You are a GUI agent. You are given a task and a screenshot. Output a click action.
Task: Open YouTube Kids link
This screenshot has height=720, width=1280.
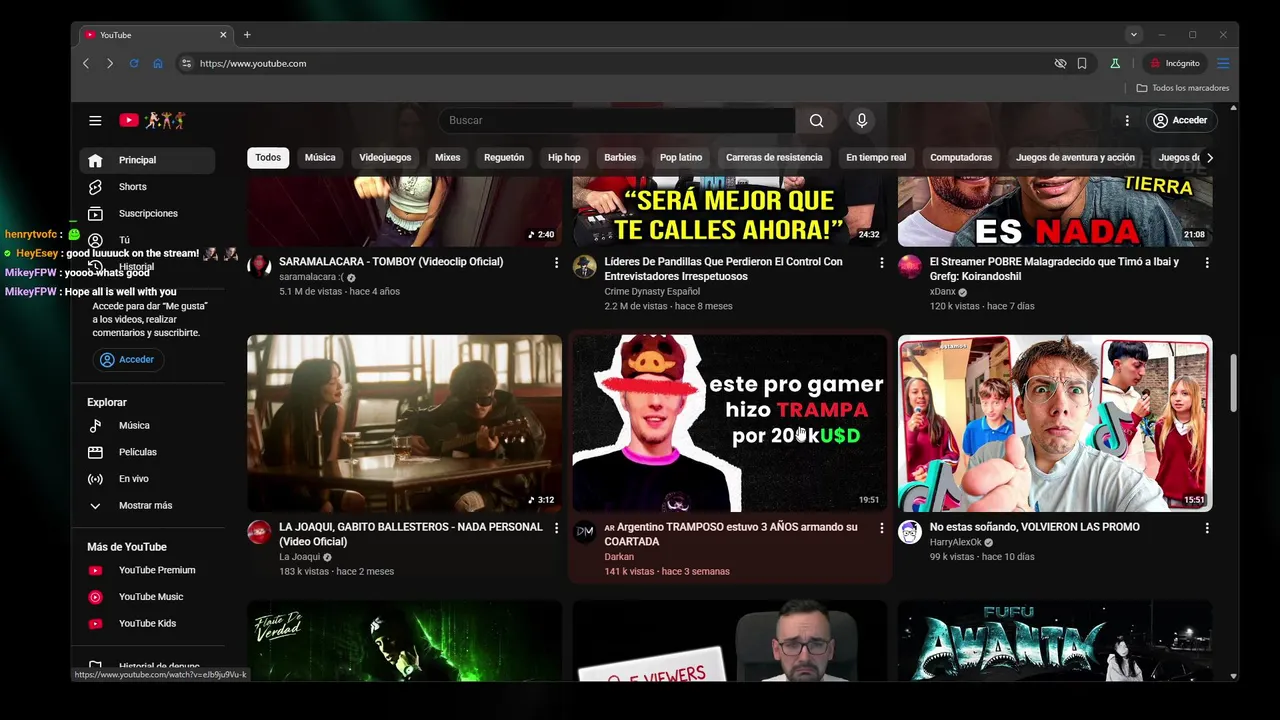point(147,623)
